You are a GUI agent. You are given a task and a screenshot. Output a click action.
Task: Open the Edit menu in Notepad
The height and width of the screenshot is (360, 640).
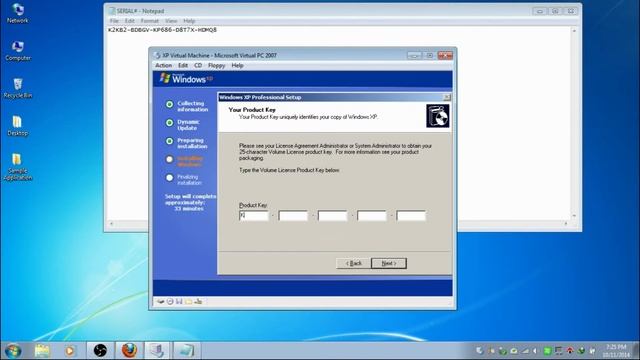click(x=130, y=21)
